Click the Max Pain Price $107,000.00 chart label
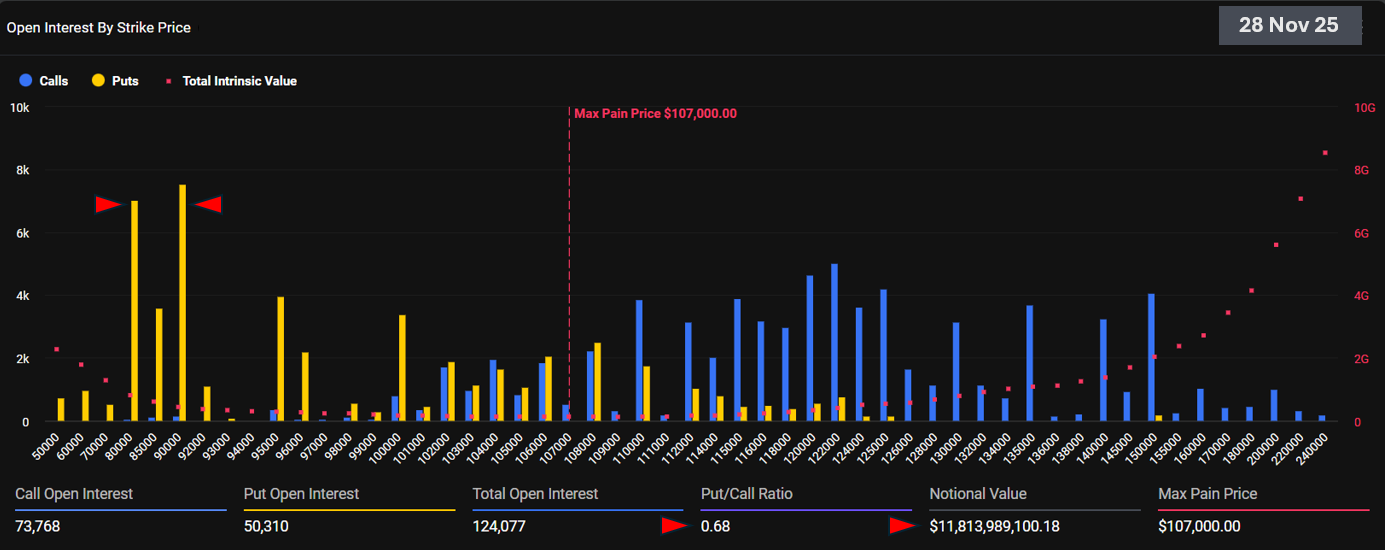The height and width of the screenshot is (550, 1385). 655,114
